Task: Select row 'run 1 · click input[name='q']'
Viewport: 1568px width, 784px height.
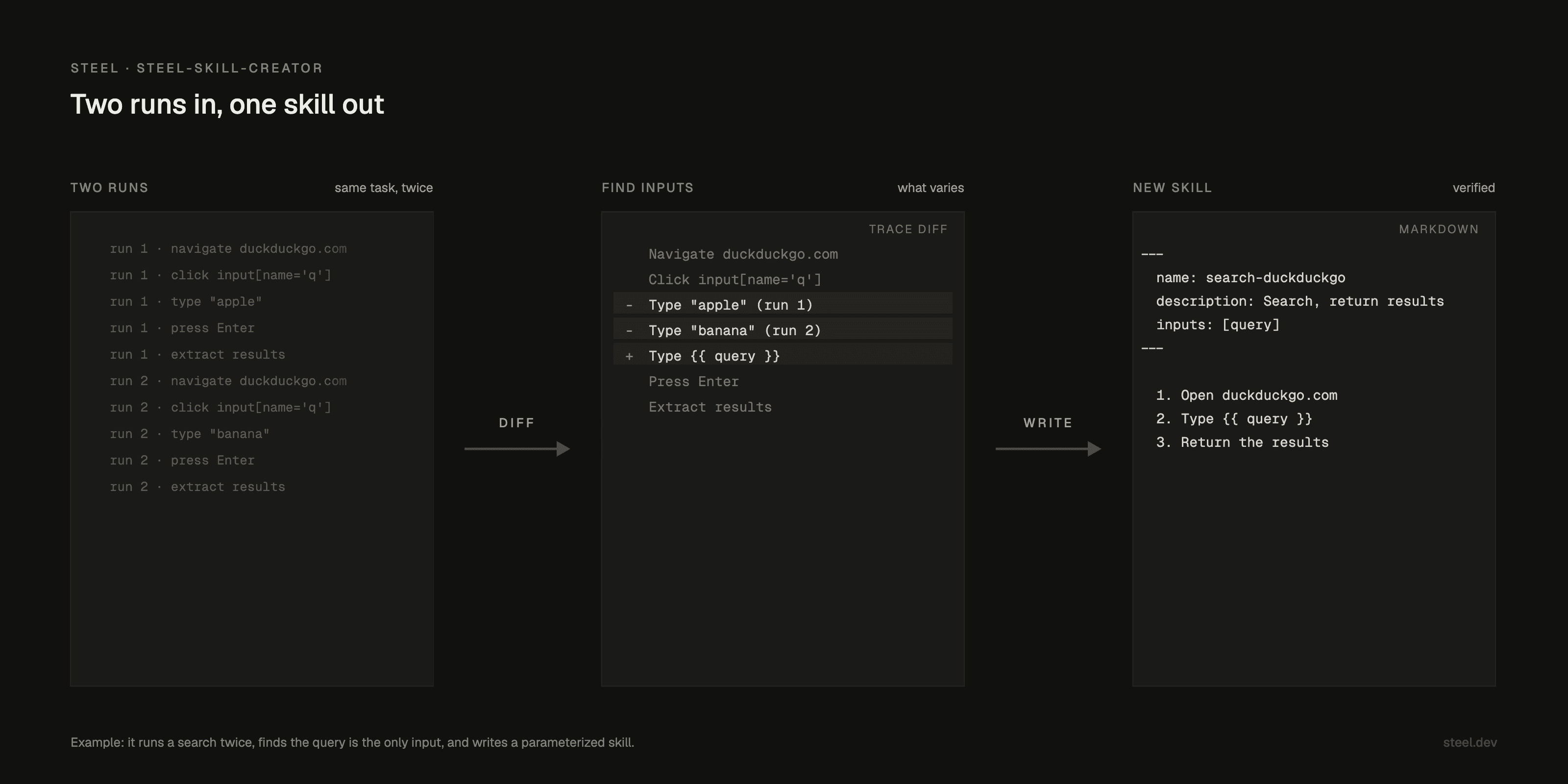Action: (220, 275)
